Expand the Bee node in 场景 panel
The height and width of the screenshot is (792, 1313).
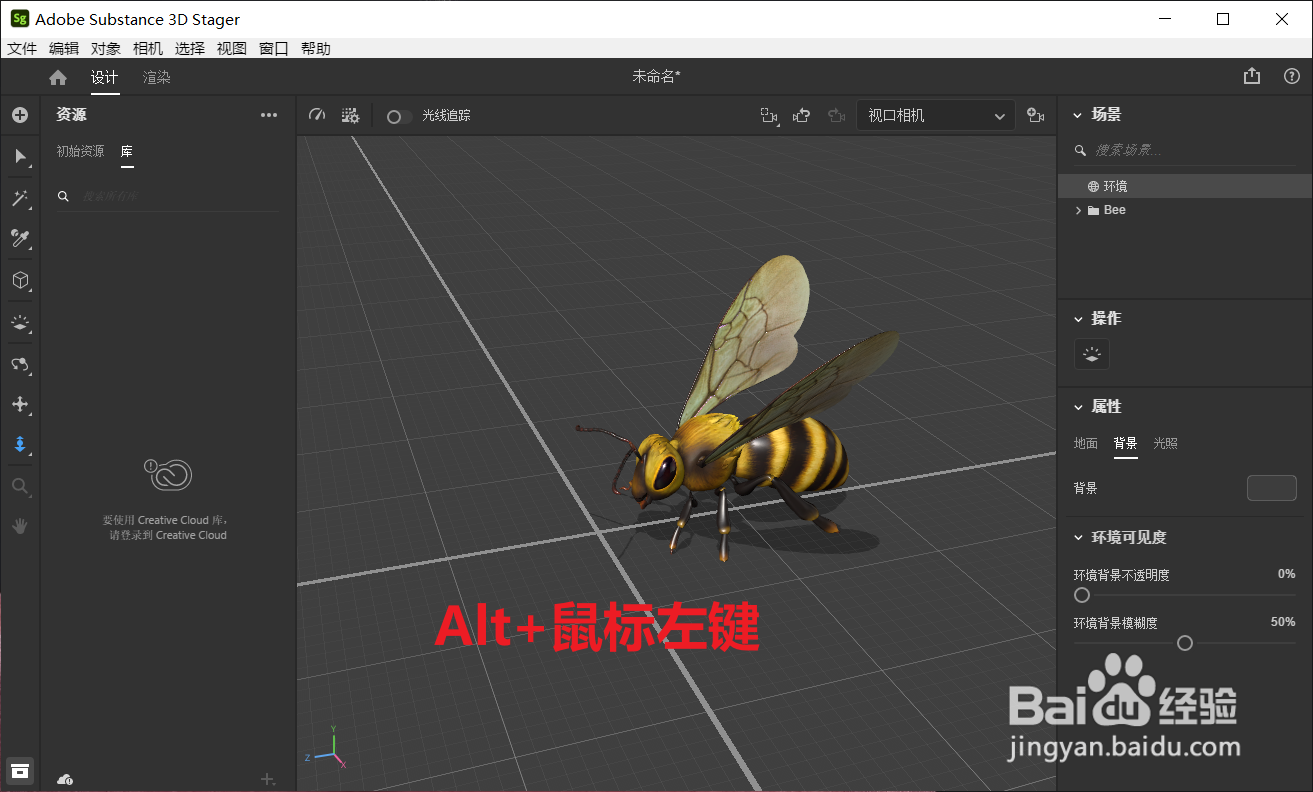pos(1078,210)
